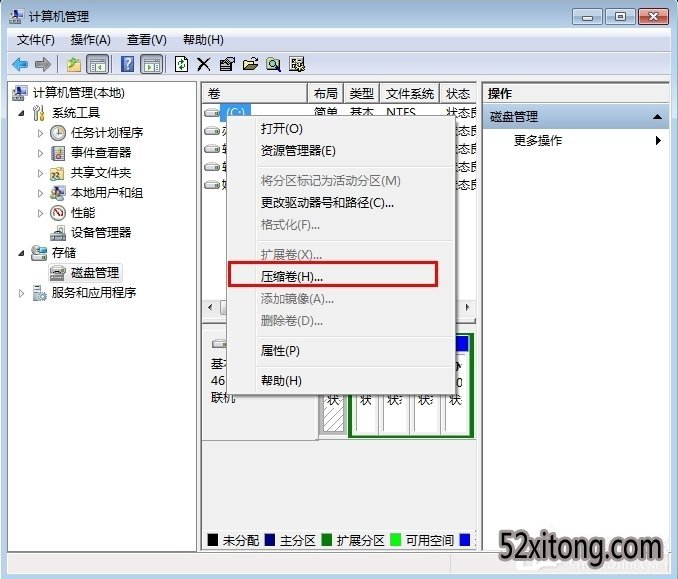
Task: Click the Back arrow toolbar icon
Action: (x=20, y=65)
